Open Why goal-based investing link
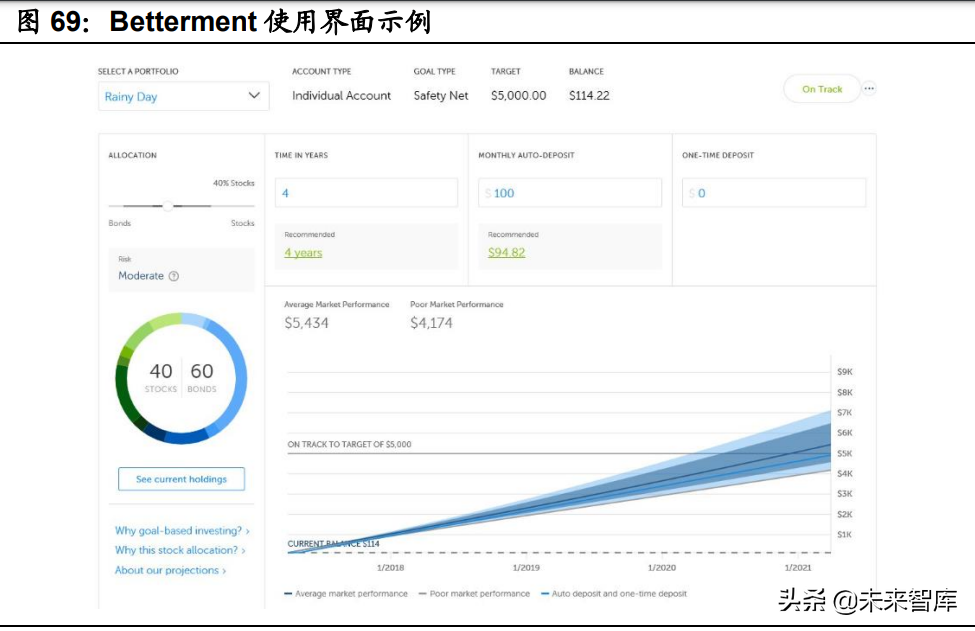This screenshot has width=975, height=631. (182, 530)
